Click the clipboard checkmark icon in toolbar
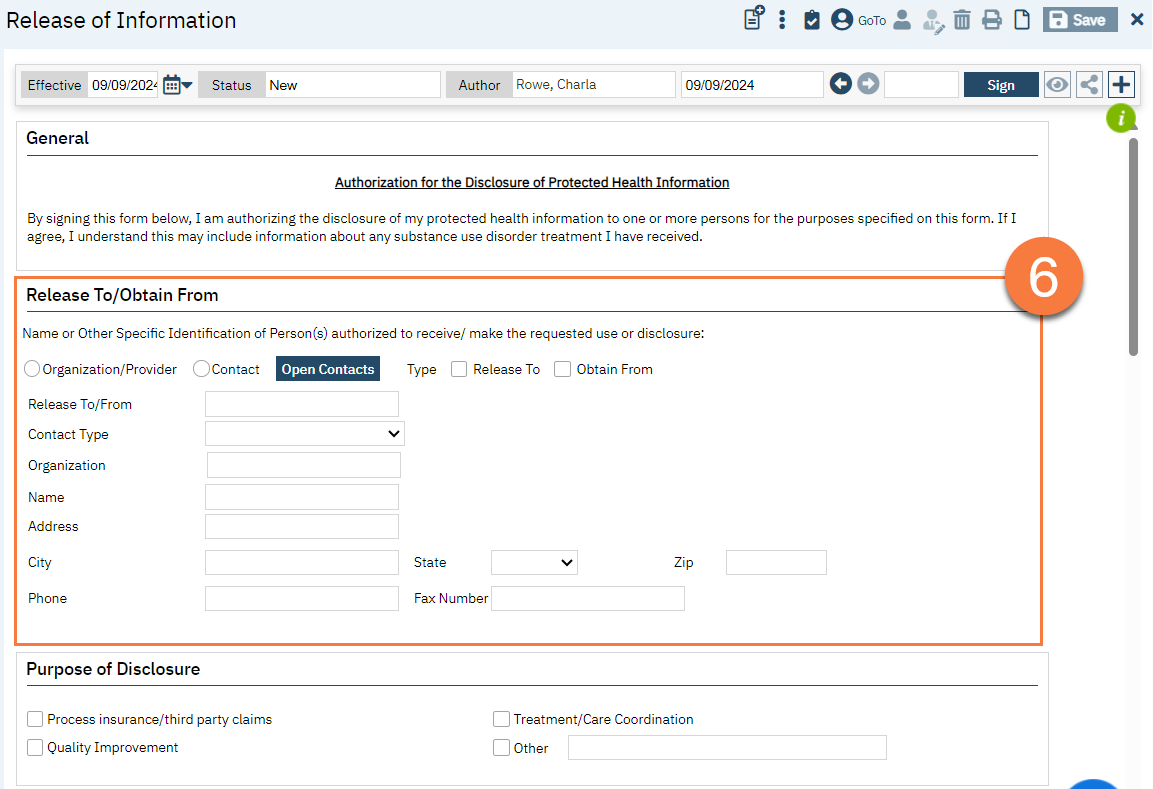This screenshot has height=789, width=1153. point(811,19)
